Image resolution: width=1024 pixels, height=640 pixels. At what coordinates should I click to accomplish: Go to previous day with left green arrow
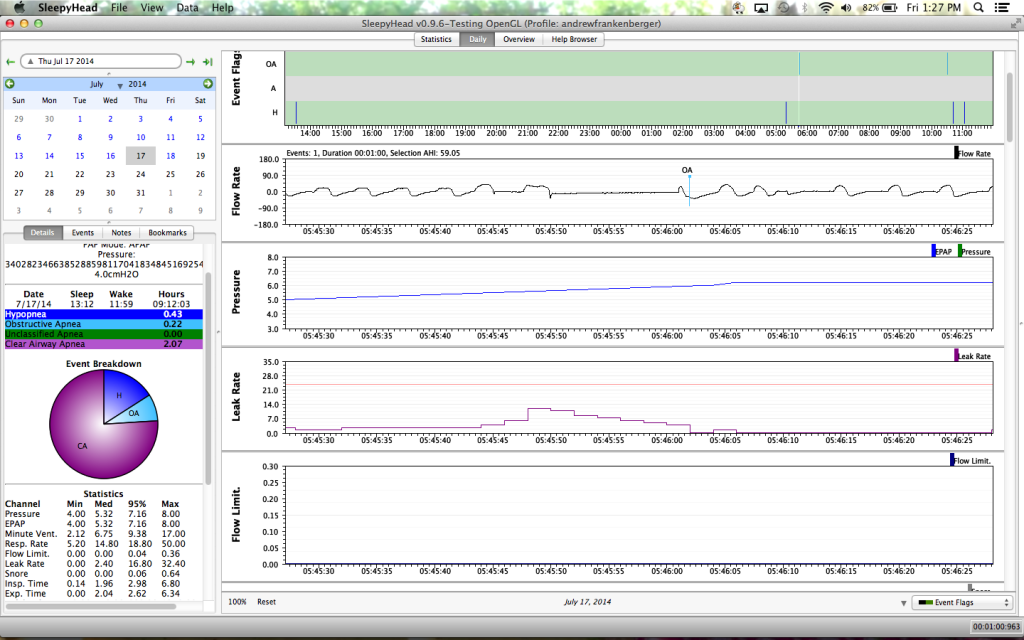[x=10, y=62]
